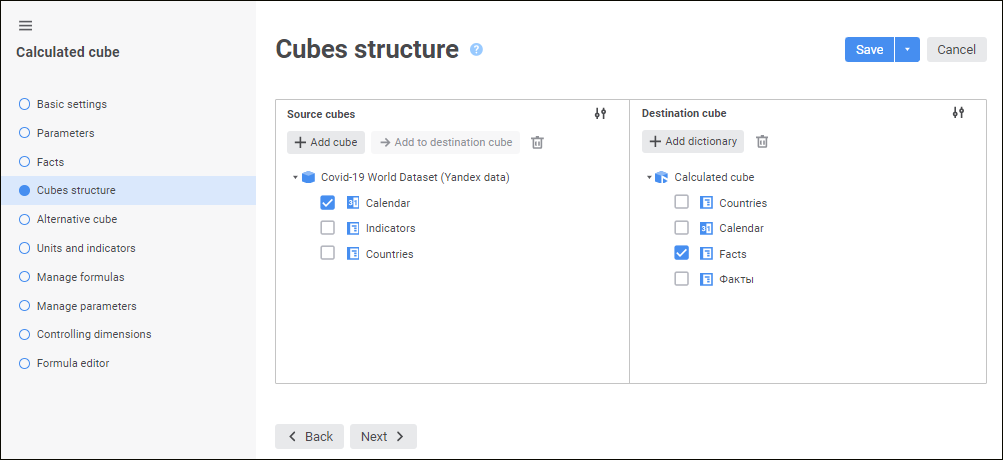This screenshot has width=1003, height=460.
Task: Click trash icon in Source cubes
Action: (537, 142)
